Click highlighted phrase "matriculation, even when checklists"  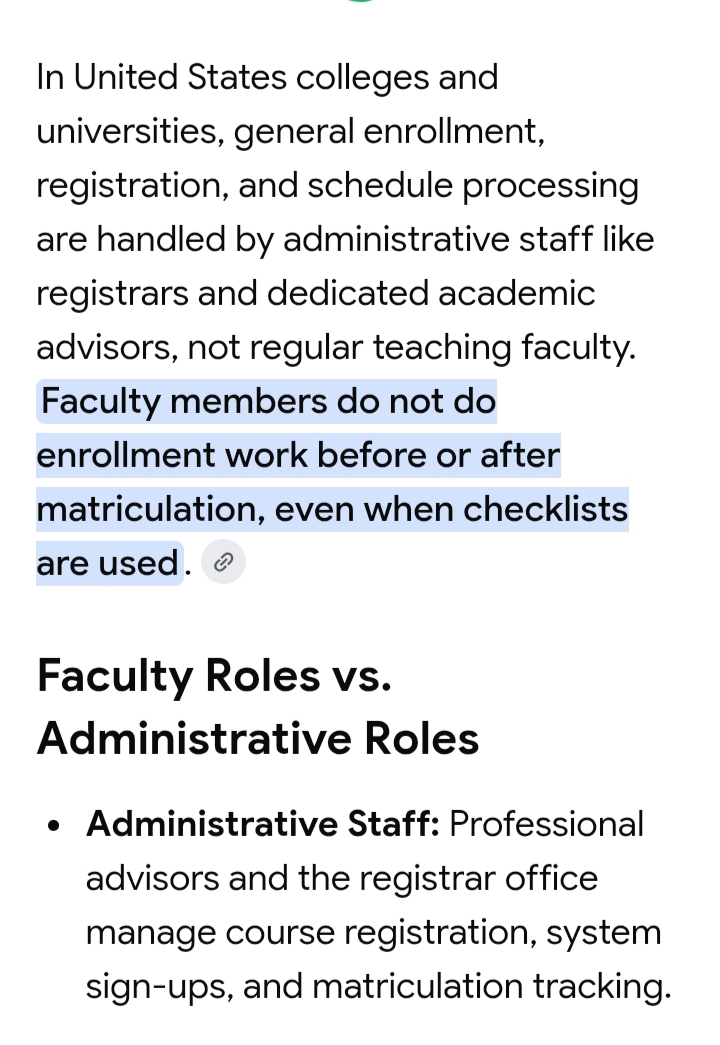[x=332, y=509]
